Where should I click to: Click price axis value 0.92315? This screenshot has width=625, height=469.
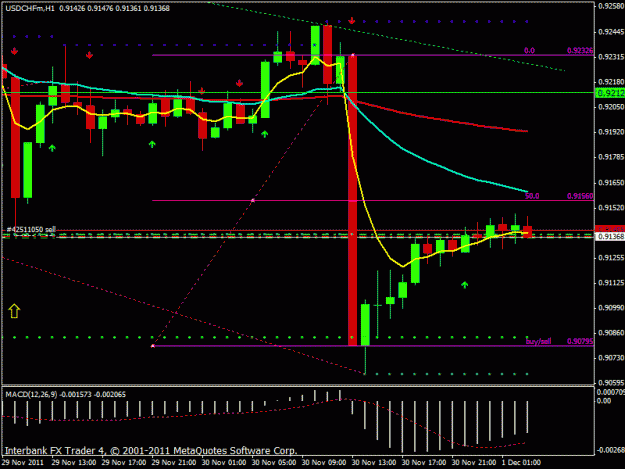611,57
